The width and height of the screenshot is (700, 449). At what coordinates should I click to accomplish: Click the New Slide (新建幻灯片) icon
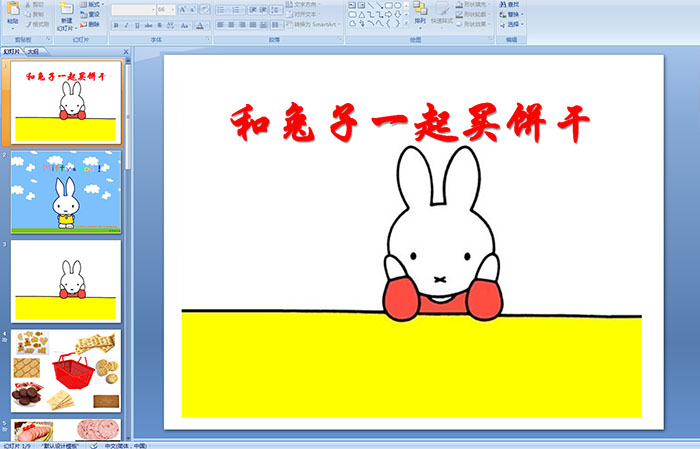click(x=67, y=9)
